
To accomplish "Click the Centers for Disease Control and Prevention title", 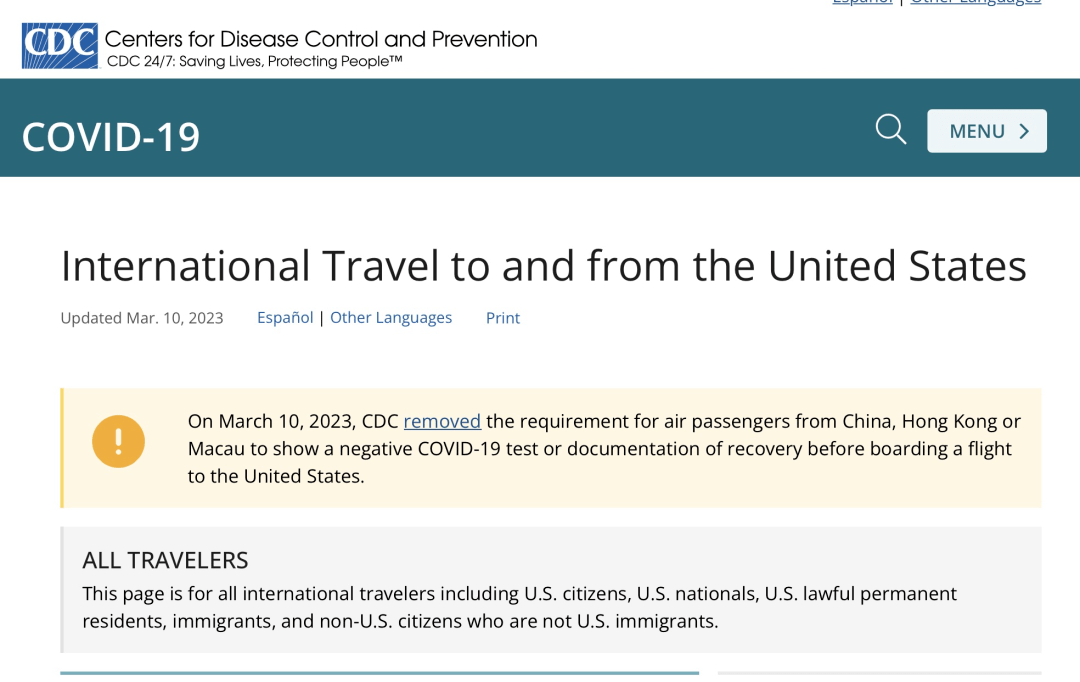I will 321,39.
